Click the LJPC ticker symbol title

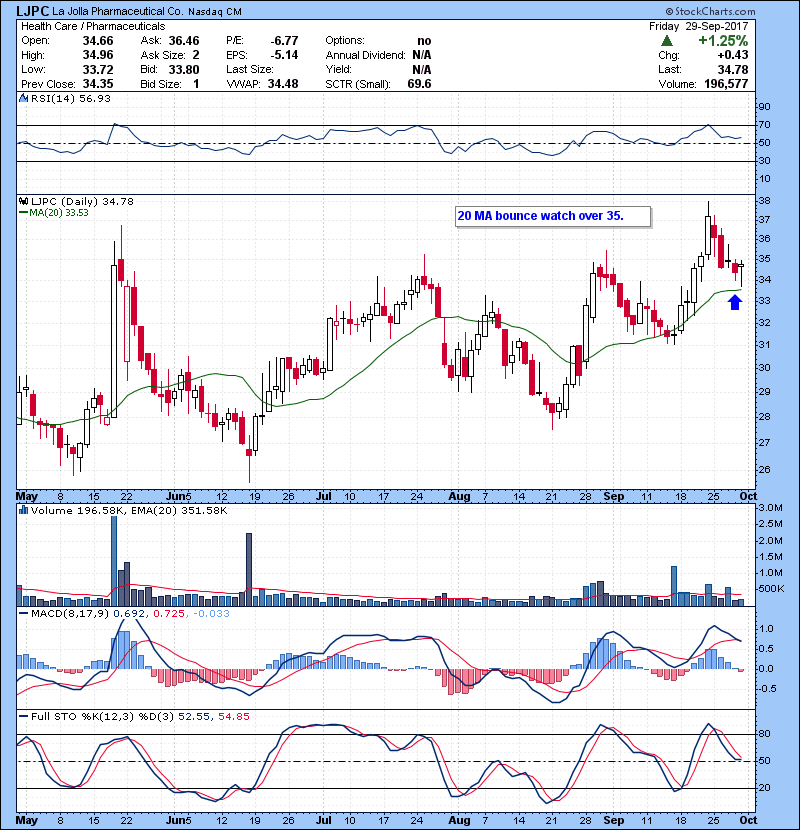click(33, 11)
